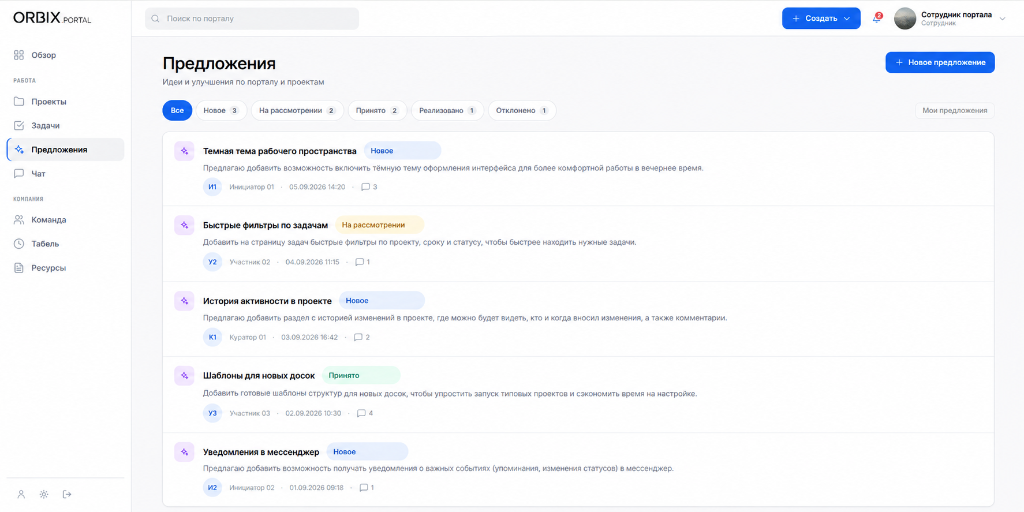Viewport: 1024px width, 512px height.
Task: Click the search magnifier icon
Action: pyautogui.click(x=155, y=19)
